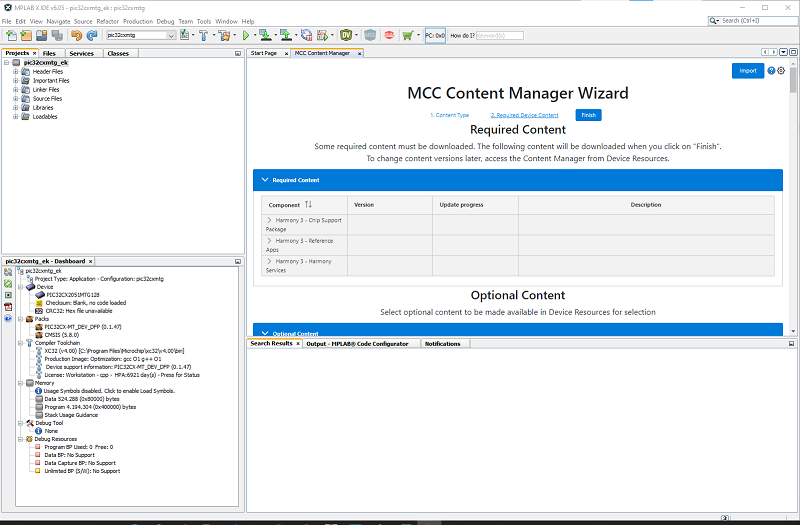Screen dimensions: 800x525
Task: Click the shopping cart toolbar icon
Action: point(407,35)
